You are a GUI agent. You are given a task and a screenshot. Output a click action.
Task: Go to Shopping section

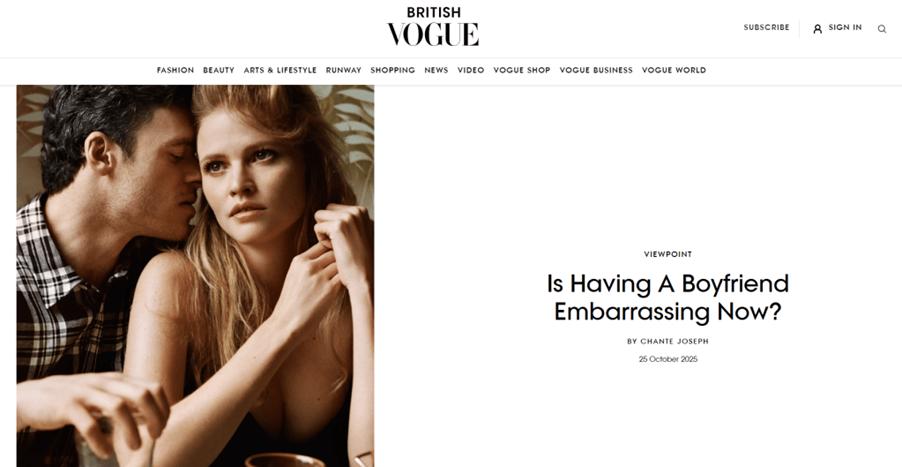click(x=392, y=70)
